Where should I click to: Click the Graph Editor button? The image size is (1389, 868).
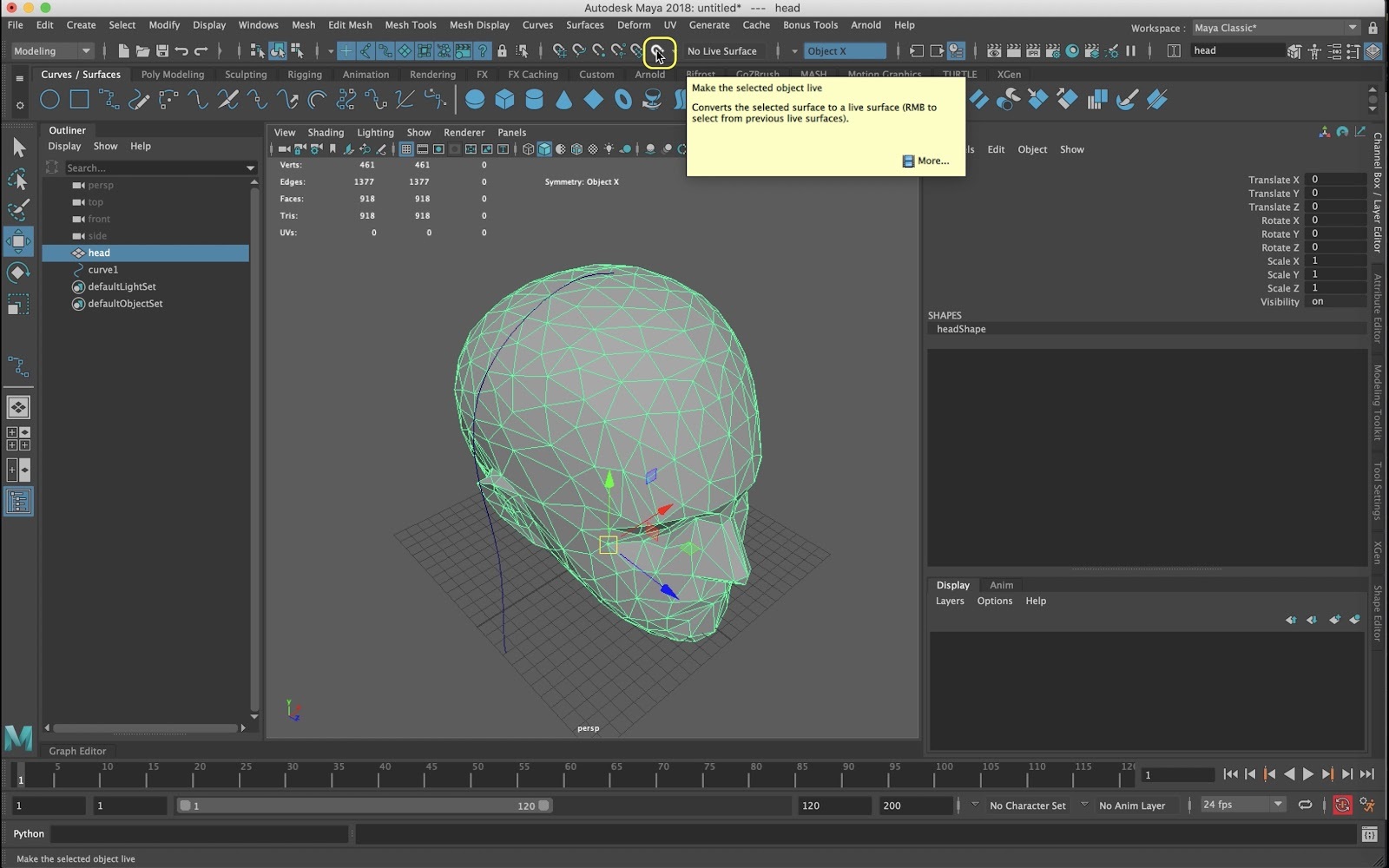click(77, 751)
